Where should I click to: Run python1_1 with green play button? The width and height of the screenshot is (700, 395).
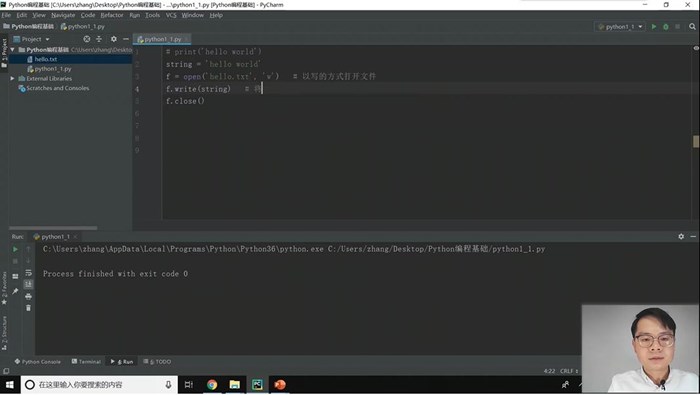point(654,27)
